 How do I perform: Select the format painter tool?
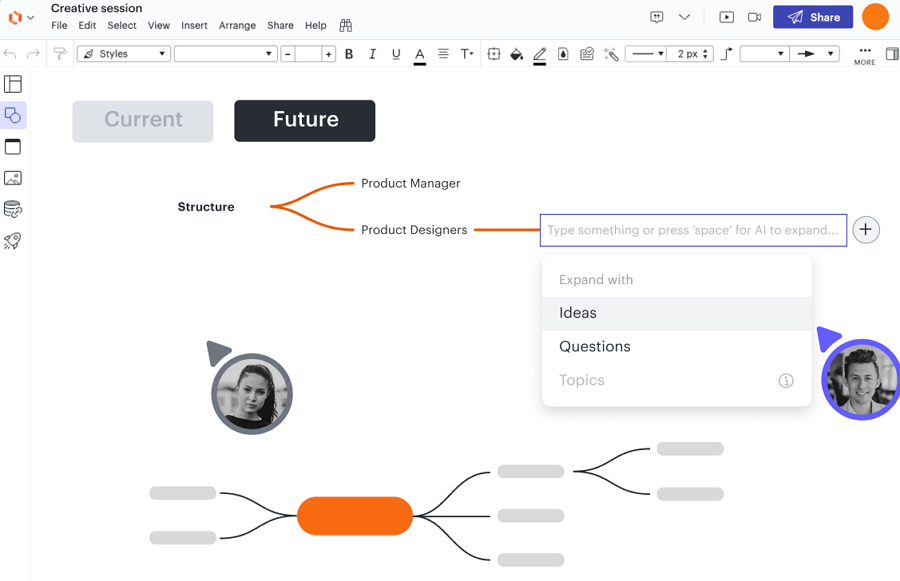(60, 54)
